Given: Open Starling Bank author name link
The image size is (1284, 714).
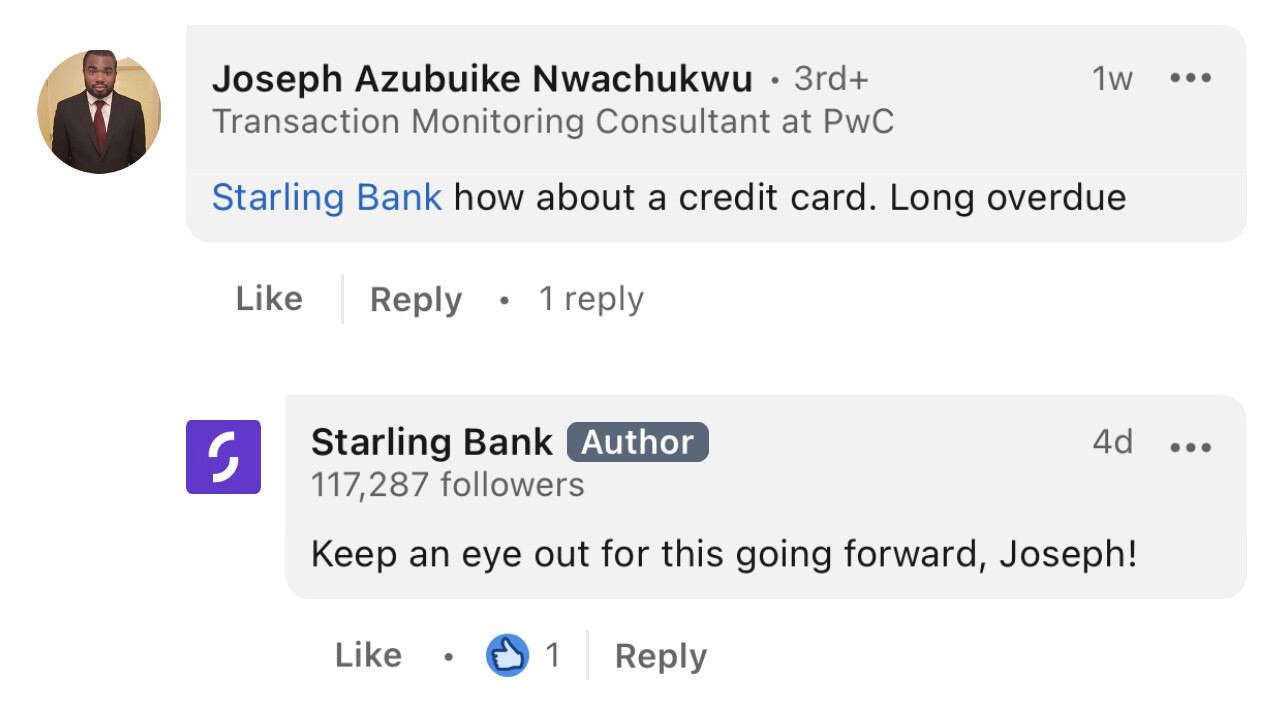Looking at the screenshot, I should click(x=431, y=442).
